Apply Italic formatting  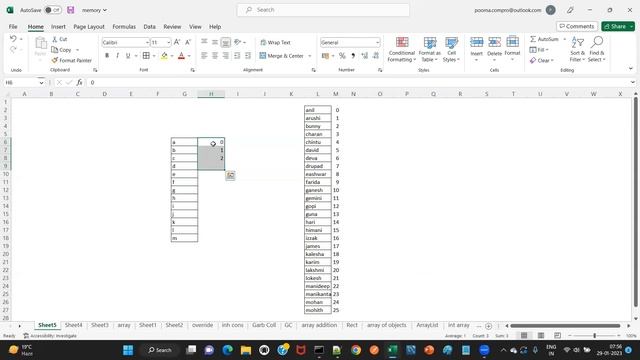(118, 56)
